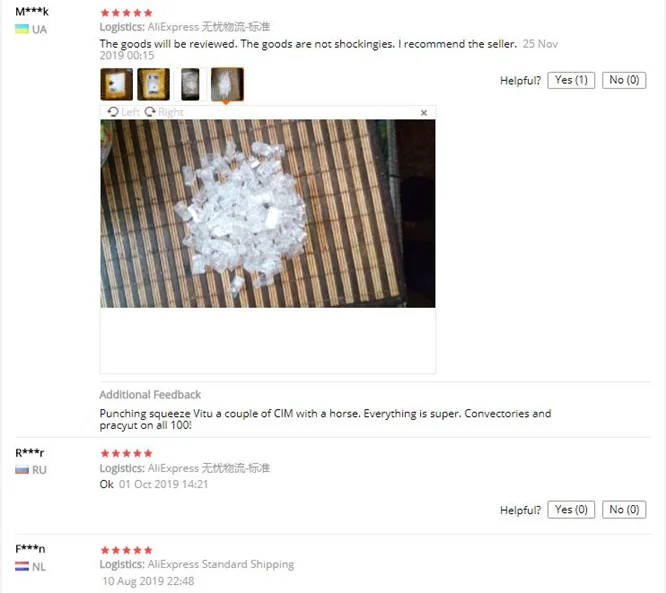Click the Additional Feedback heading
Screen dimensions: 666x593
point(150,395)
